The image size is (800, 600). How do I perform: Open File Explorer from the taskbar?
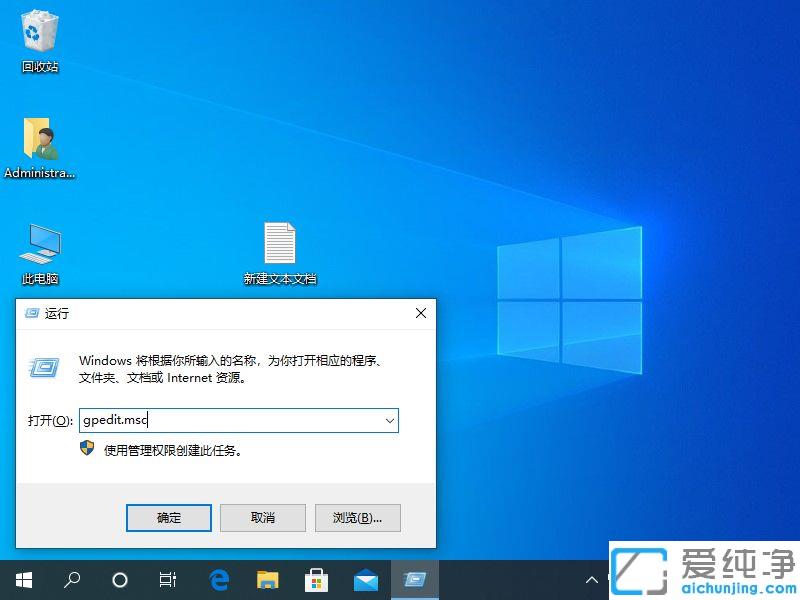point(267,580)
